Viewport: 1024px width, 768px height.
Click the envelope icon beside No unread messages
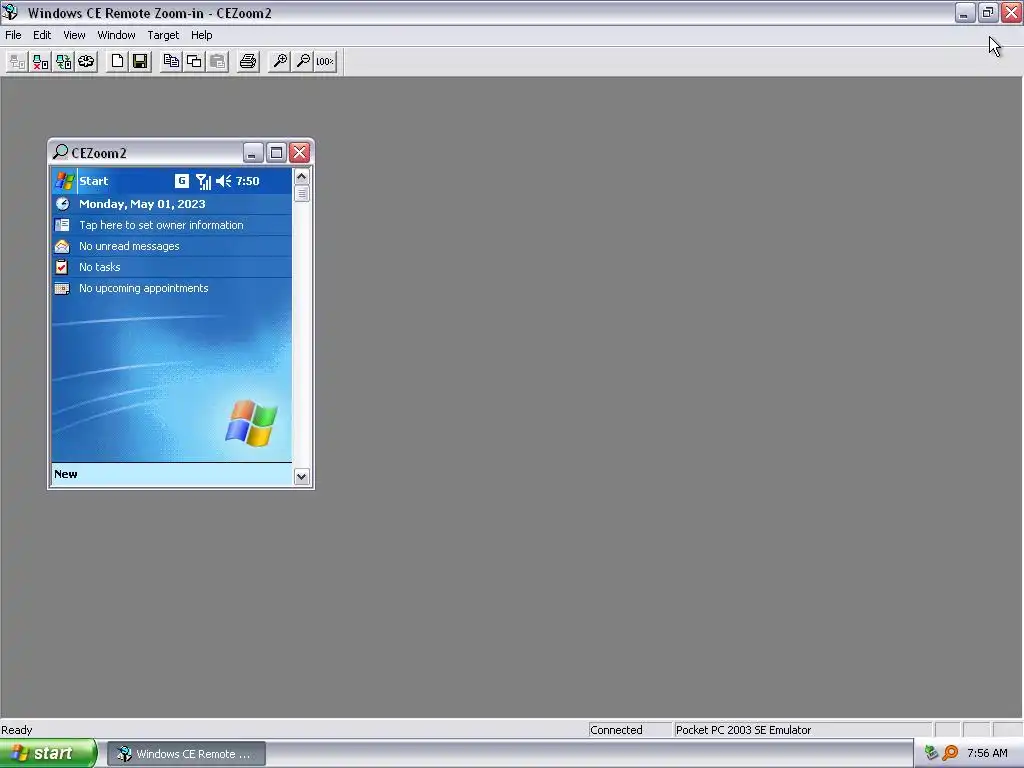pos(62,246)
